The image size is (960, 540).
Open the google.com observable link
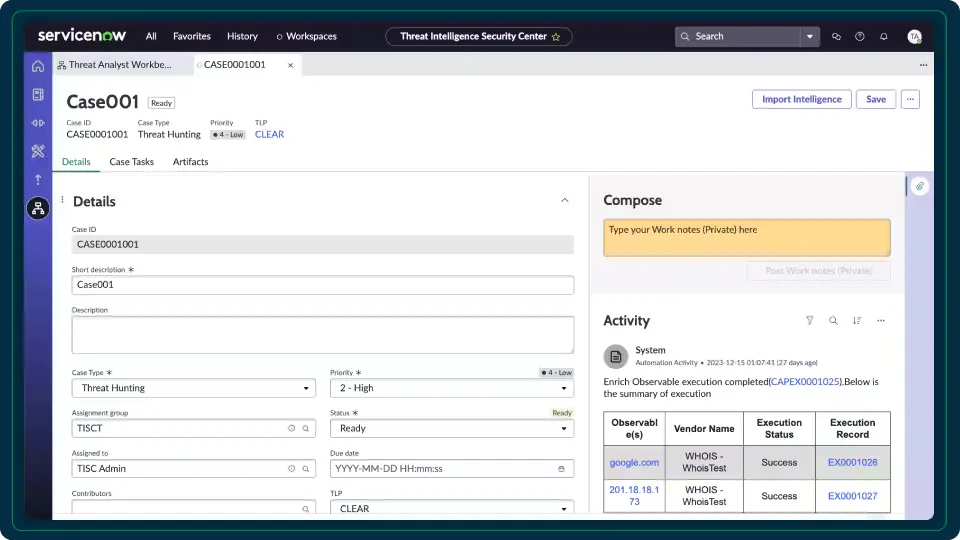point(634,463)
